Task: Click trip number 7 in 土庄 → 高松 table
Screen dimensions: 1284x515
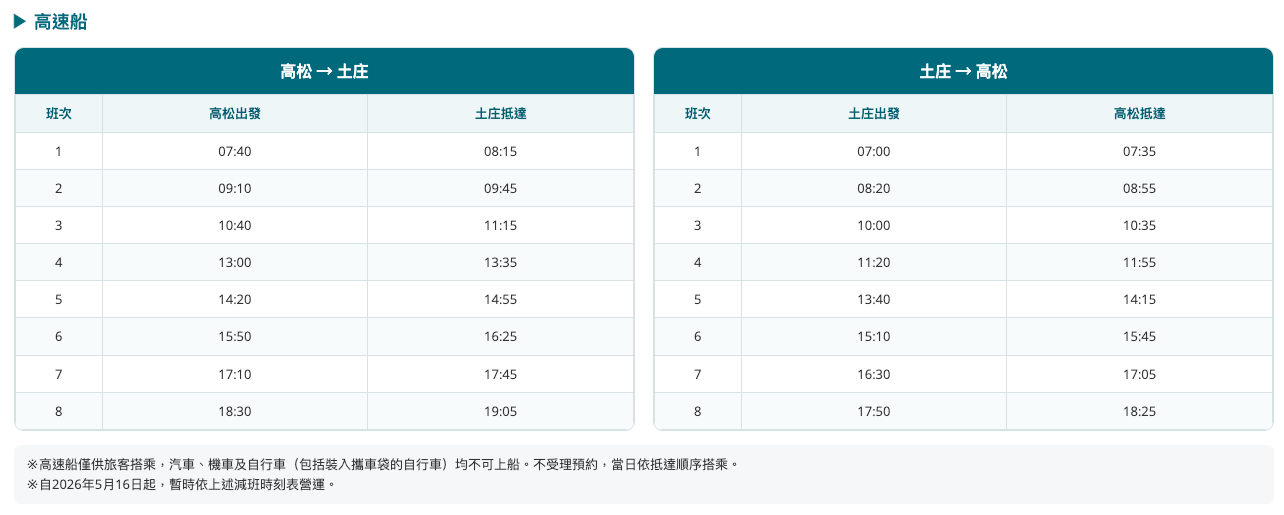Action: 698,374
